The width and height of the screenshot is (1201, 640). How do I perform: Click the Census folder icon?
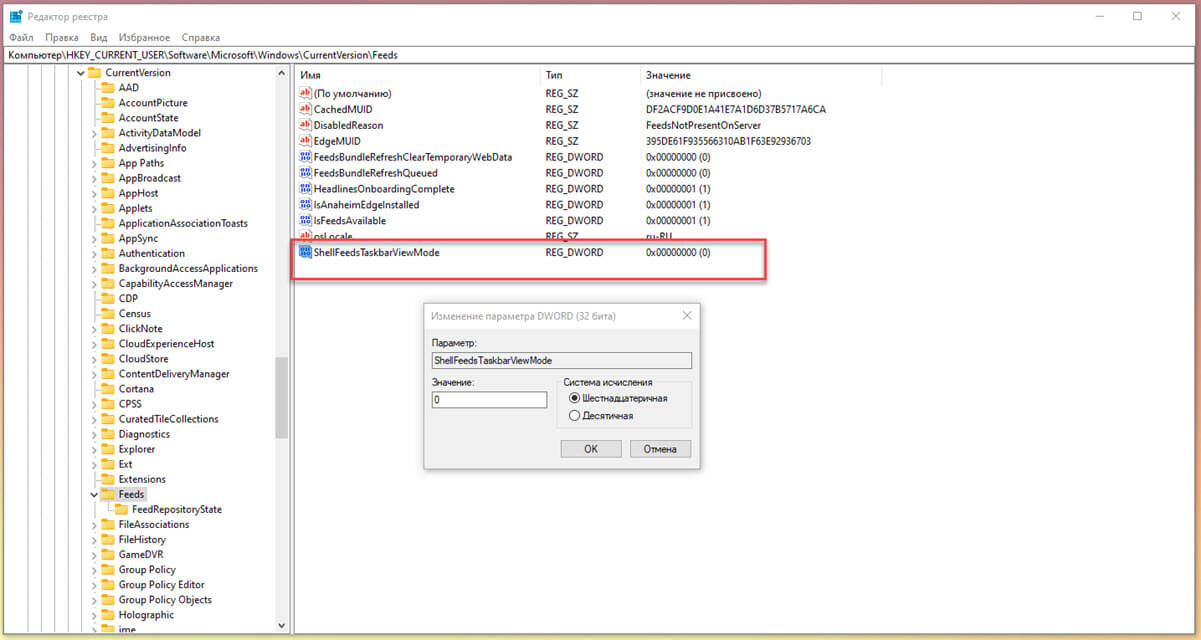[x=108, y=313]
